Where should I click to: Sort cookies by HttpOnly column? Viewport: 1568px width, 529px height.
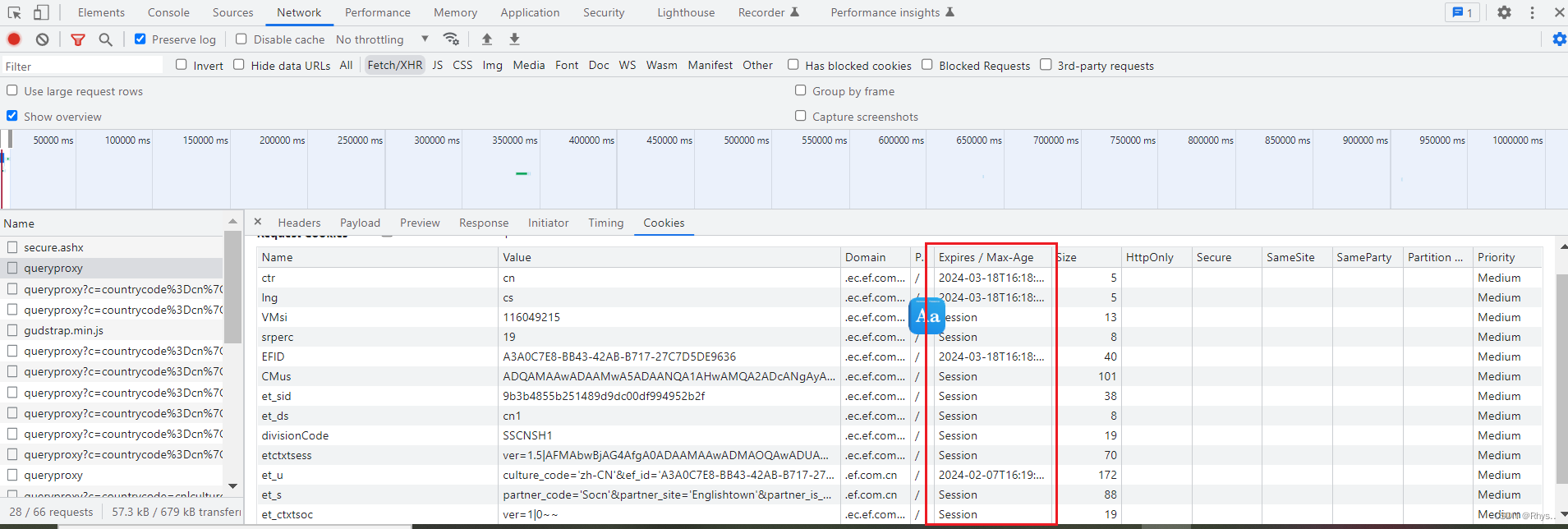click(1156, 257)
